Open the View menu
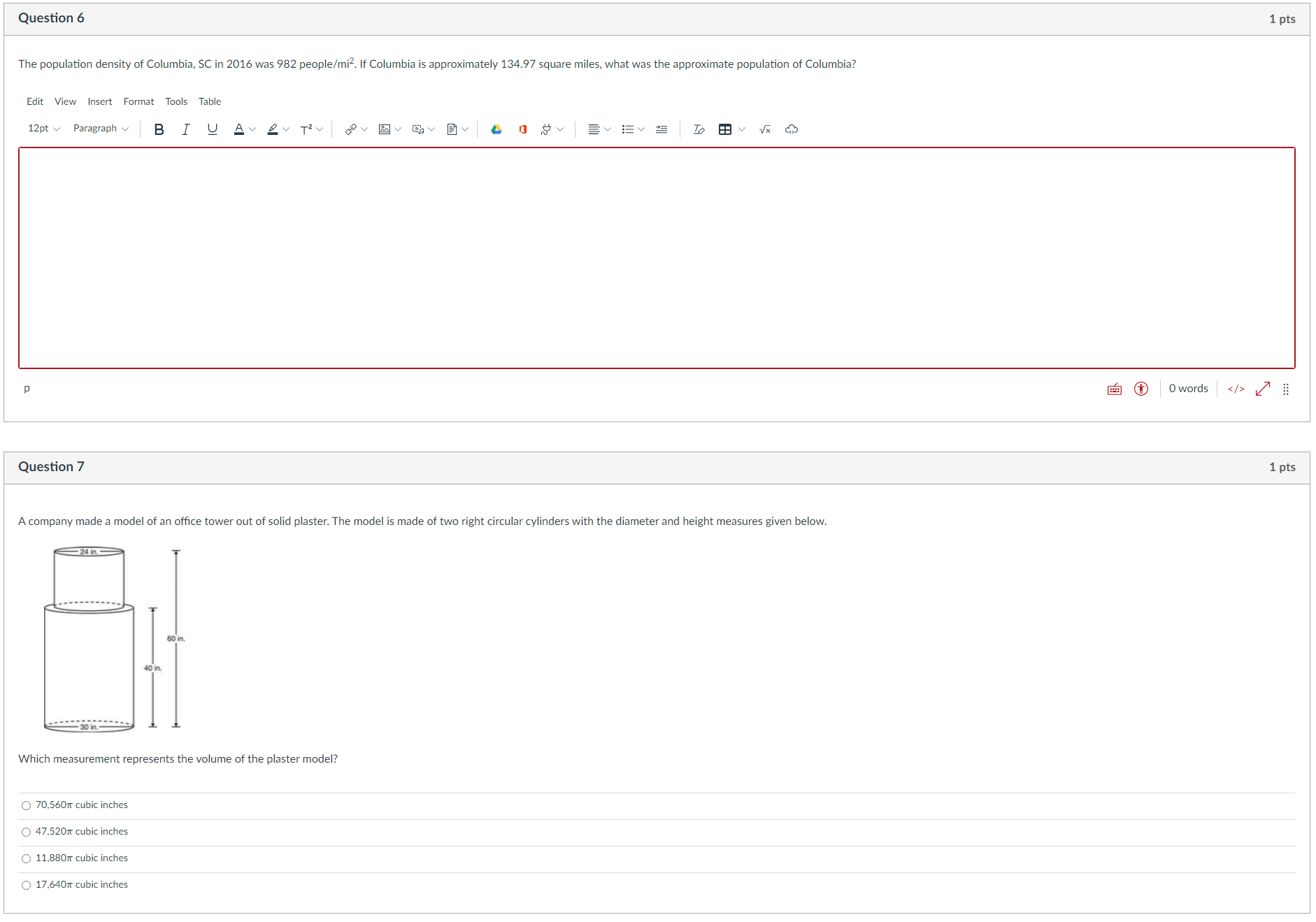 click(x=66, y=101)
